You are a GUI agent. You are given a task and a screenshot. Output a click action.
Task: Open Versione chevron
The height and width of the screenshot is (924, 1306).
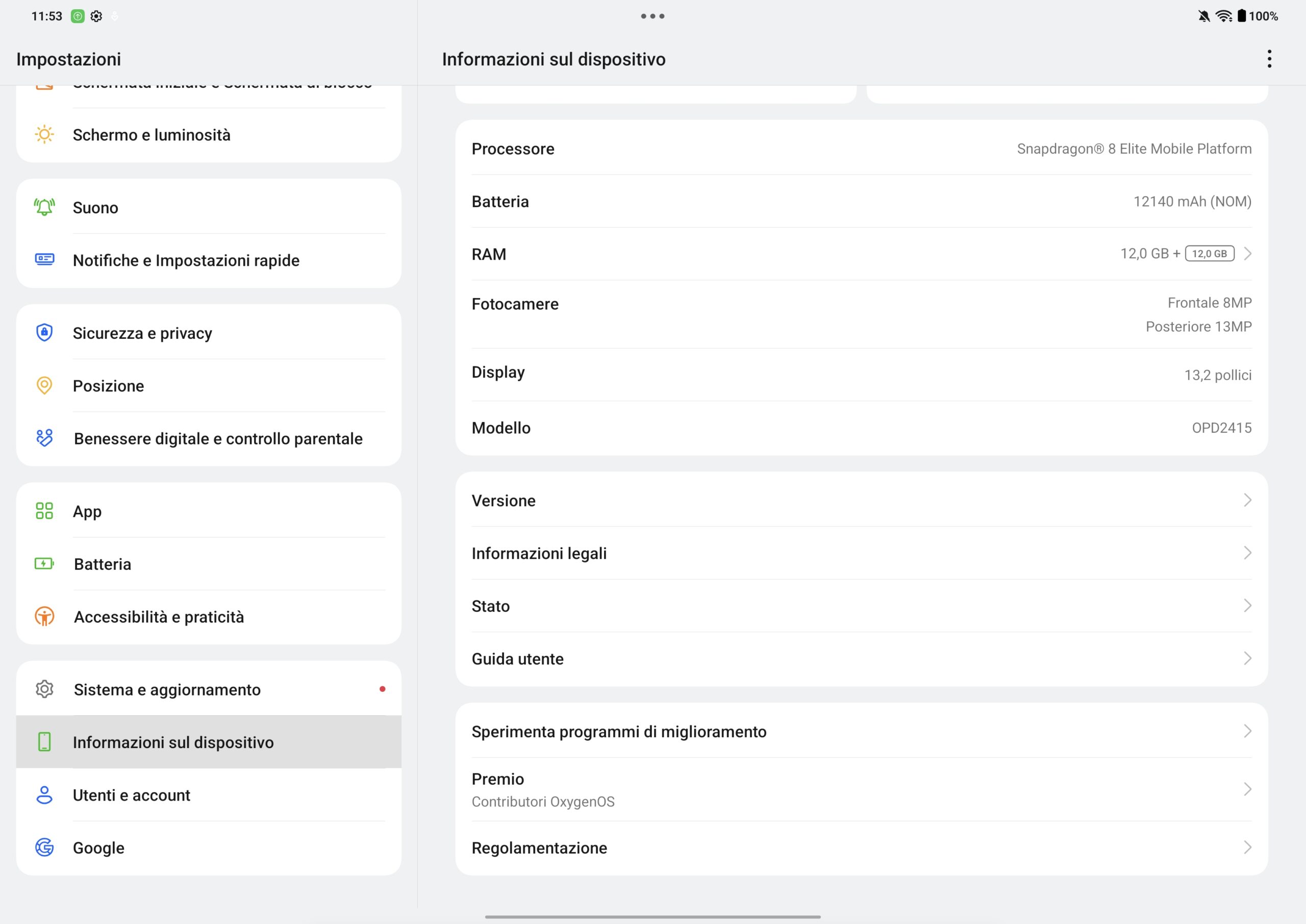[x=1247, y=500]
